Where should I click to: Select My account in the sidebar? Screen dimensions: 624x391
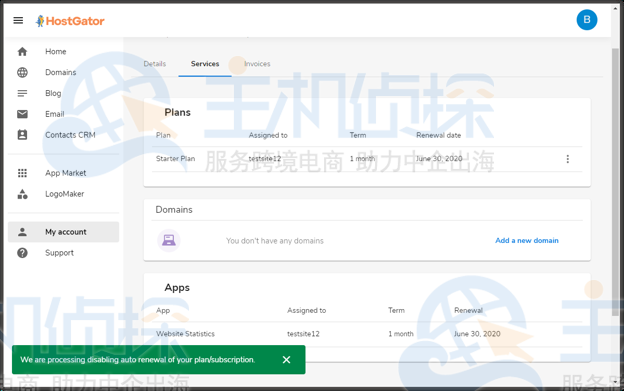tap(64, 232)
